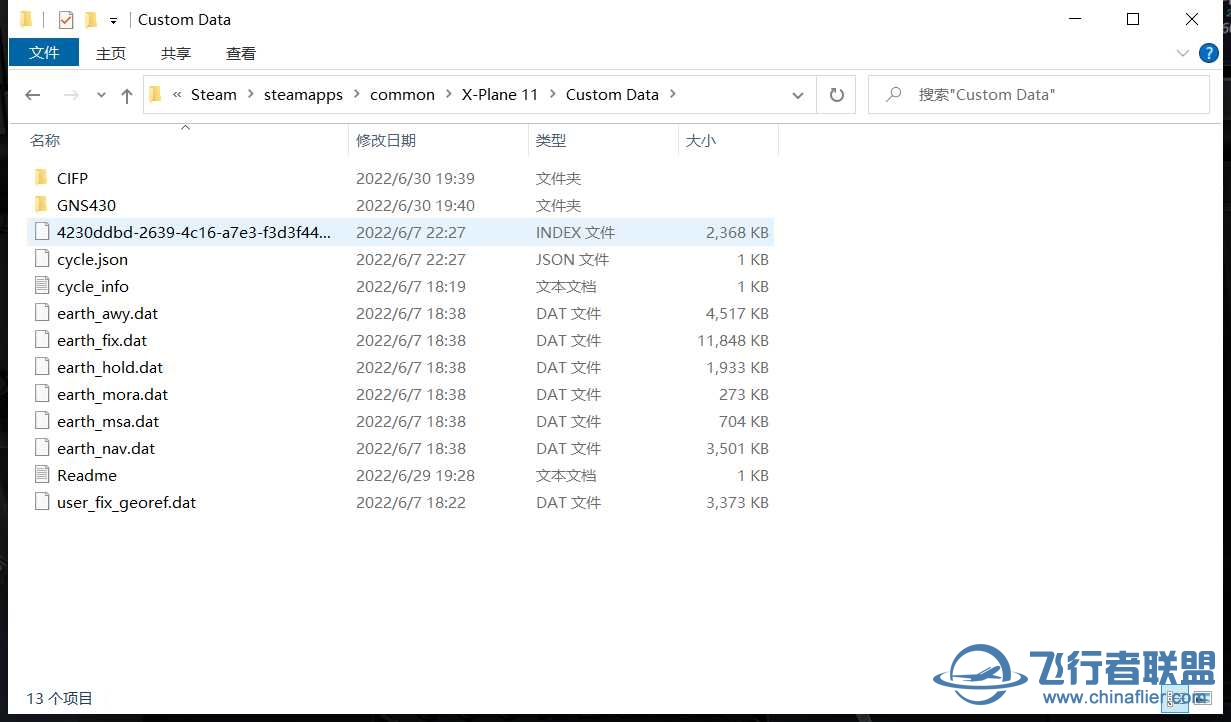Open the blue Help icon
The image size is (1231, 722).
[x=1208, y=53]
